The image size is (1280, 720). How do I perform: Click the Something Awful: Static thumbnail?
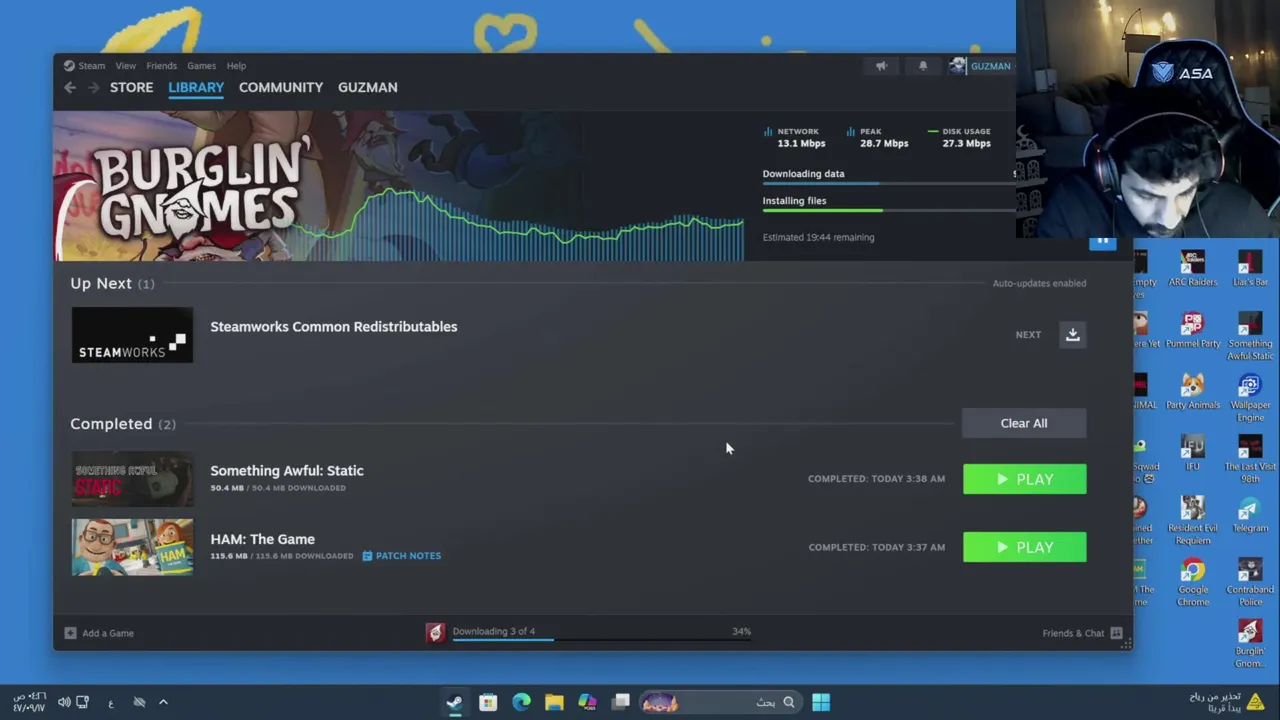tap(132, 479)
